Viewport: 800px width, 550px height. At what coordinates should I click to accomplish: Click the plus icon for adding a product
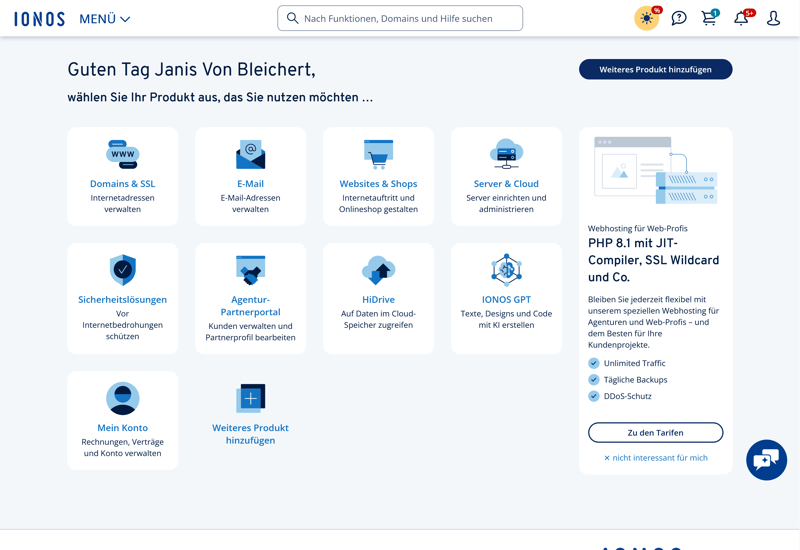click(251, 398)
